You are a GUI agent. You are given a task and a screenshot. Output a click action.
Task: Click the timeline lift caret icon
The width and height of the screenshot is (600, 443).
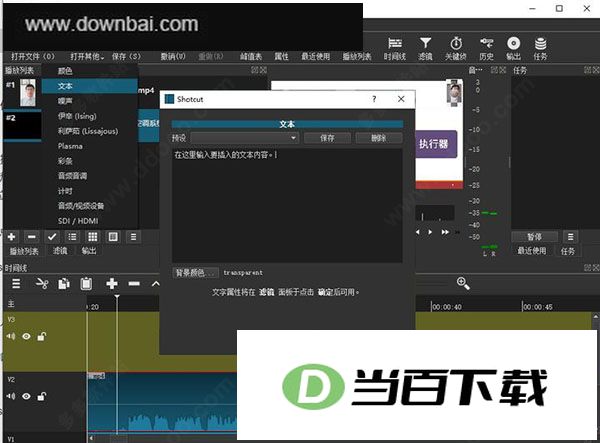coord(155,283)
